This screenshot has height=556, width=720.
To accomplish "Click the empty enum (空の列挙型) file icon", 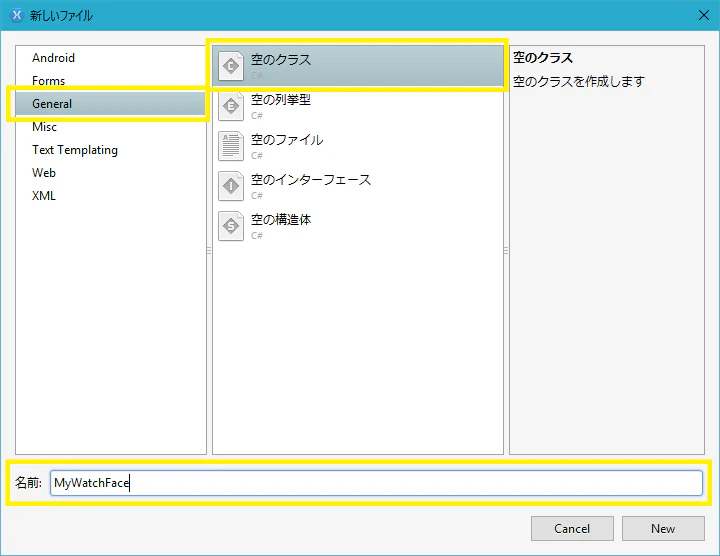I will pyautogui.click(x=231, y=107).
